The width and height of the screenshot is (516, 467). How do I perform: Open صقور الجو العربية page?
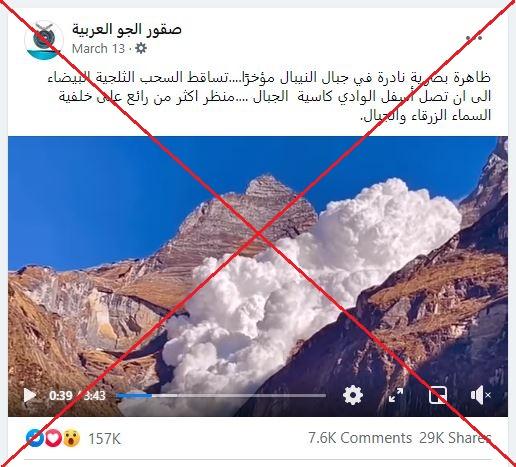[x=127, y=30]
